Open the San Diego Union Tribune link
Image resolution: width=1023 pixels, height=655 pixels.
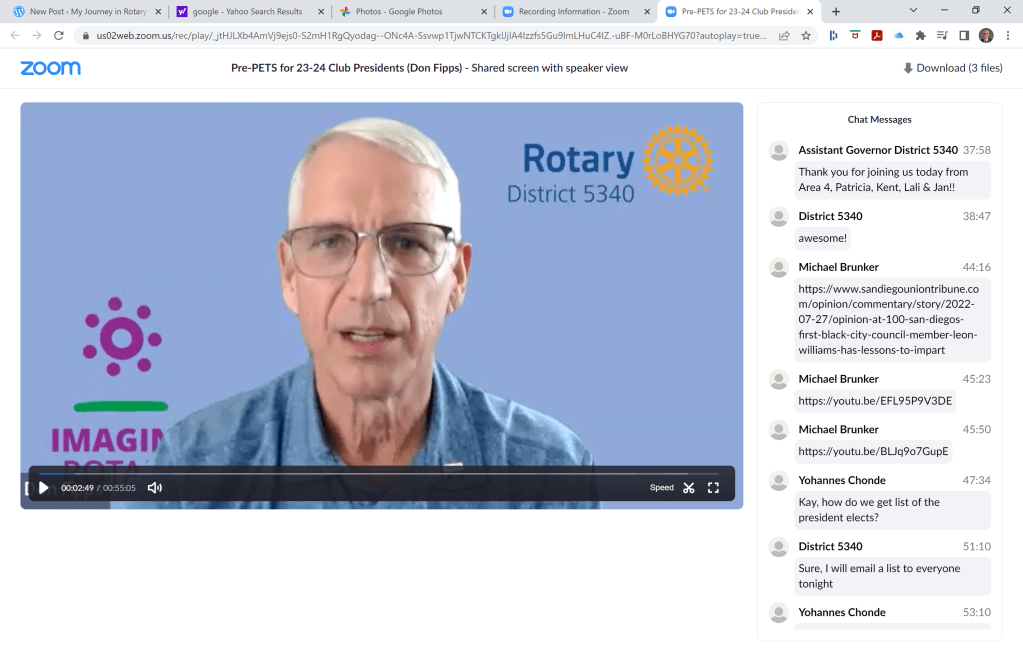coord(886,319)
